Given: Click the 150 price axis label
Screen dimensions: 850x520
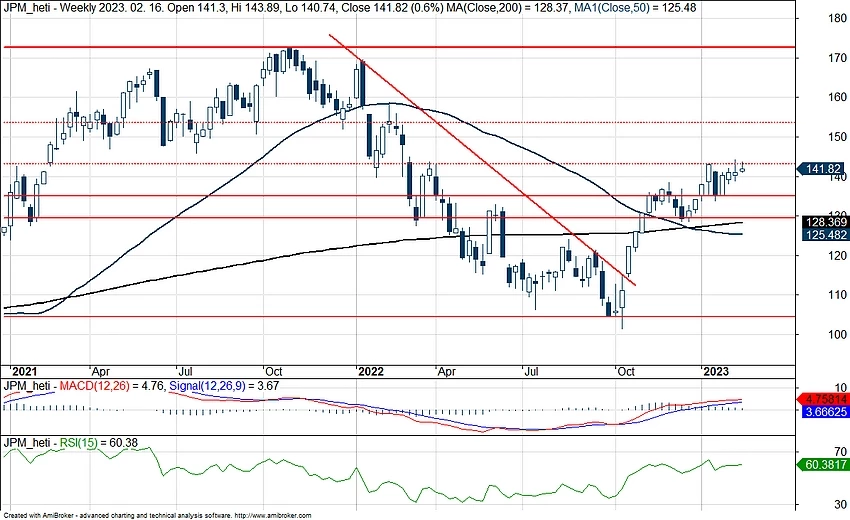Looking at the screenshot, I should click(x=837, y=137).
